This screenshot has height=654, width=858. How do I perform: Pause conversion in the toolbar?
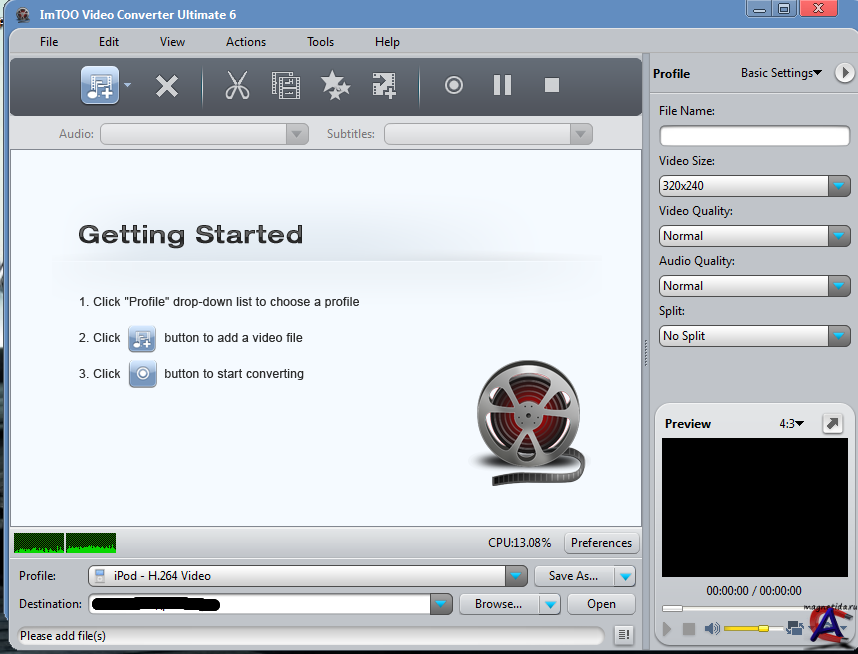coord(502,85)
